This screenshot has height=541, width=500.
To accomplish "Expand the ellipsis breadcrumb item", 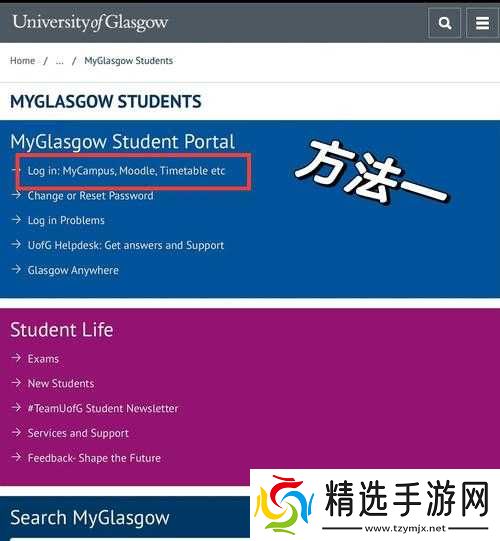I will [x=59, y=61].
